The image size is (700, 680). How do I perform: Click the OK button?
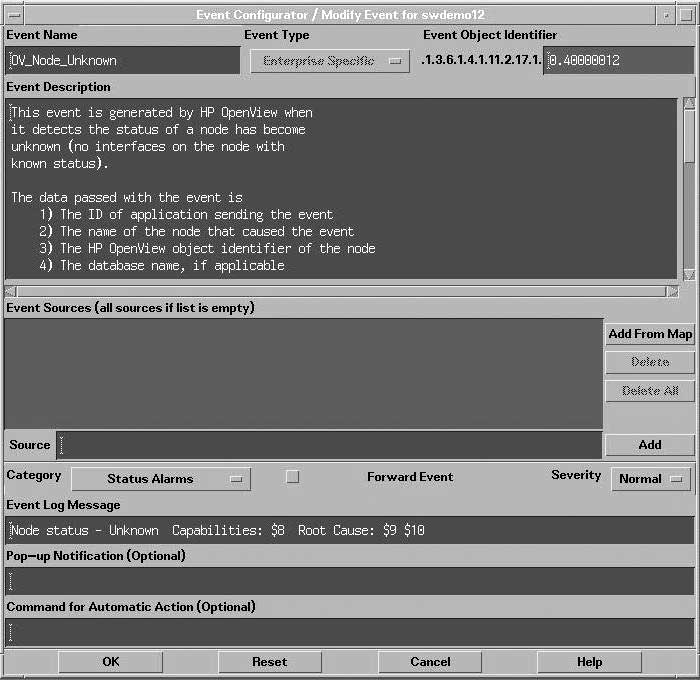(111, 662)
